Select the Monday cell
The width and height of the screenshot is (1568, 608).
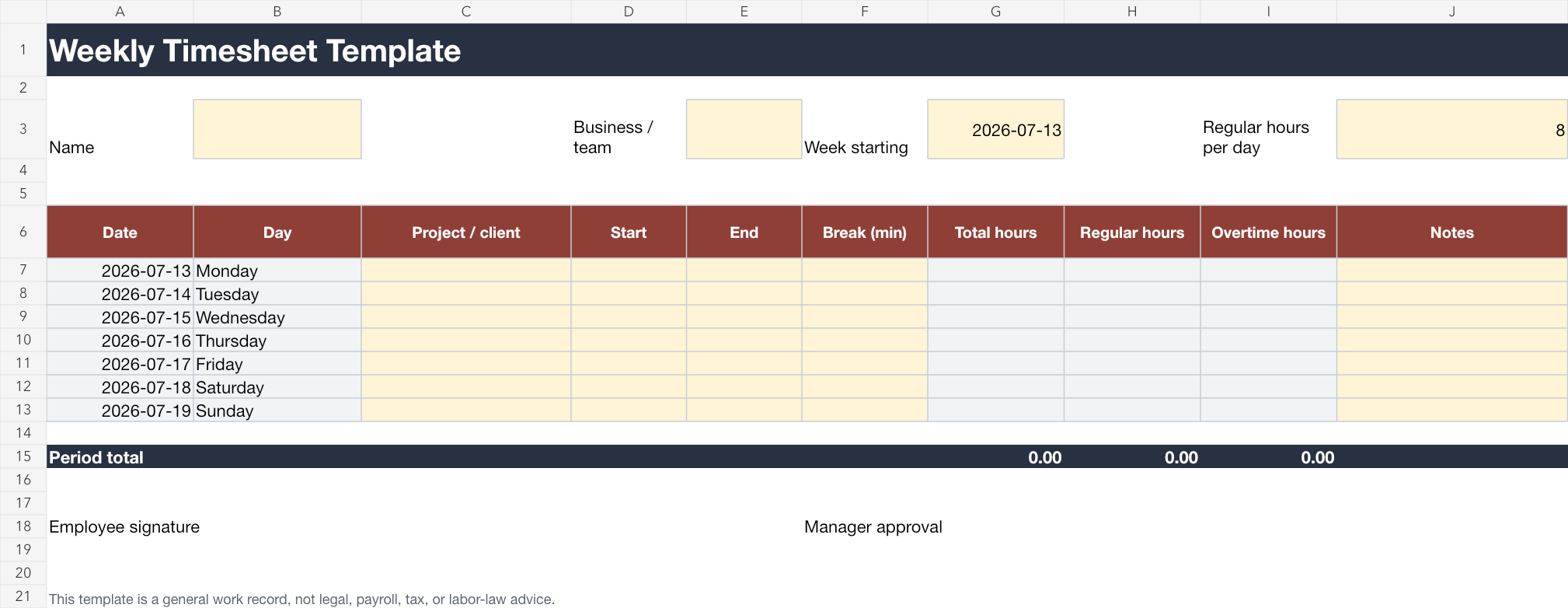point(277,271)
